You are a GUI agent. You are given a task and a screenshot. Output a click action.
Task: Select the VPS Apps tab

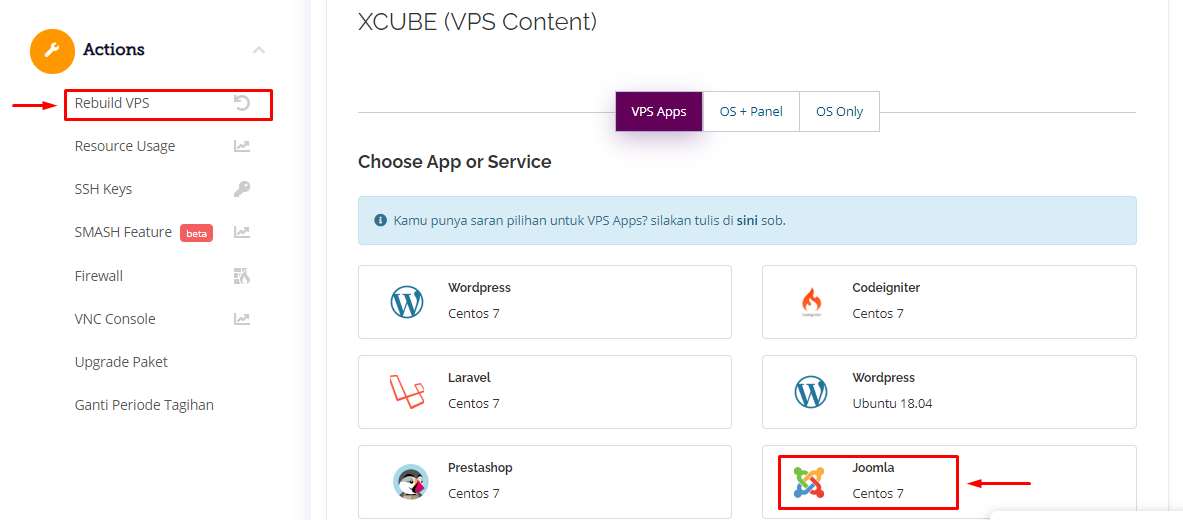pos(659,112)
